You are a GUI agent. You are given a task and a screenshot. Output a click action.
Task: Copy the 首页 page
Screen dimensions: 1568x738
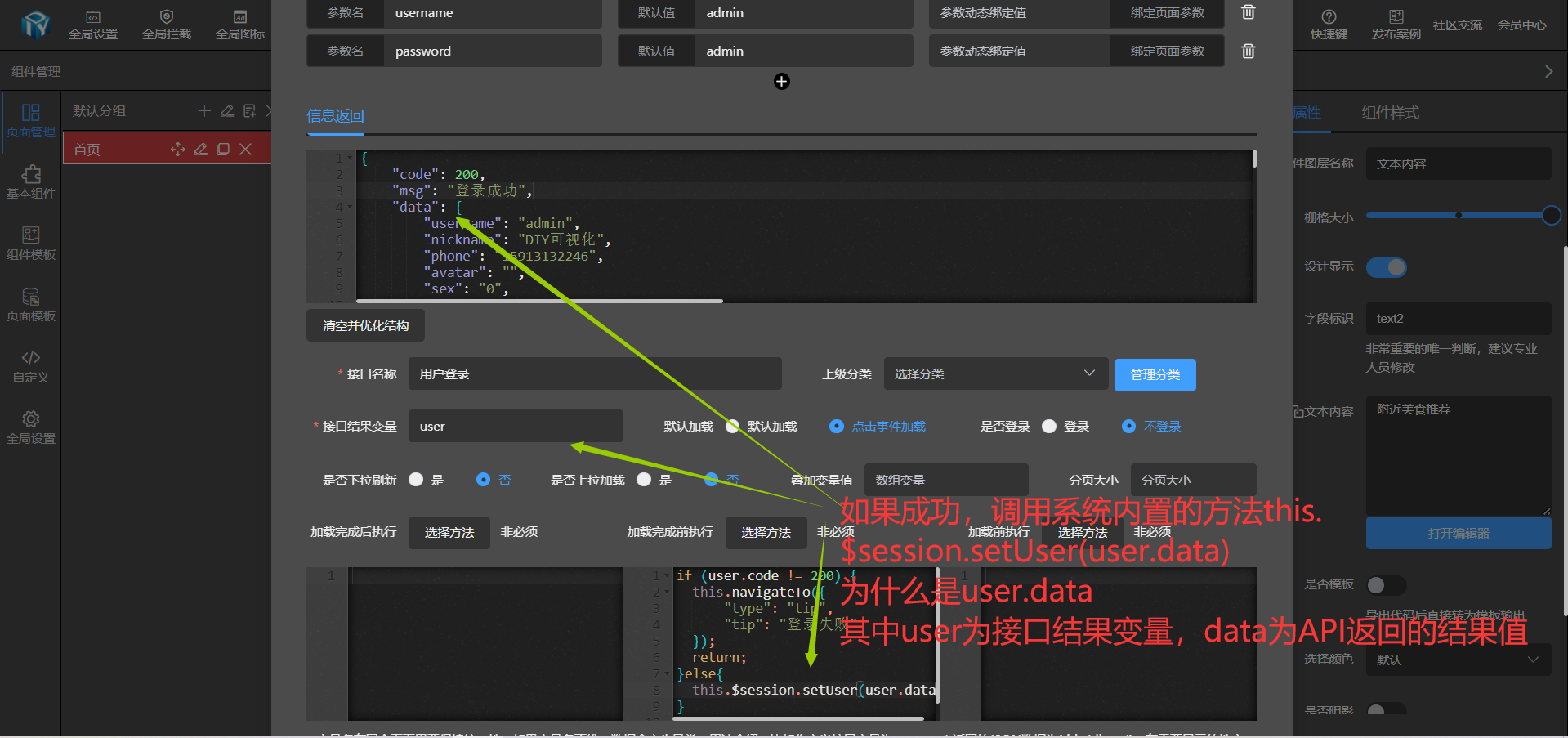222,149
